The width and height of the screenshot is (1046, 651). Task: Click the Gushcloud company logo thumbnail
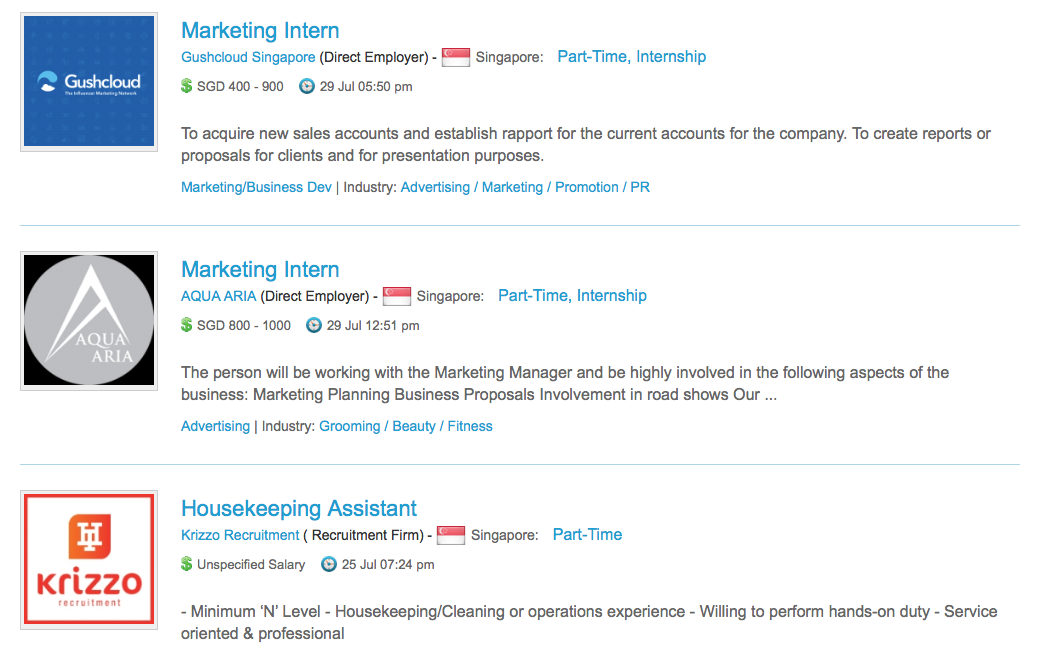89,81
